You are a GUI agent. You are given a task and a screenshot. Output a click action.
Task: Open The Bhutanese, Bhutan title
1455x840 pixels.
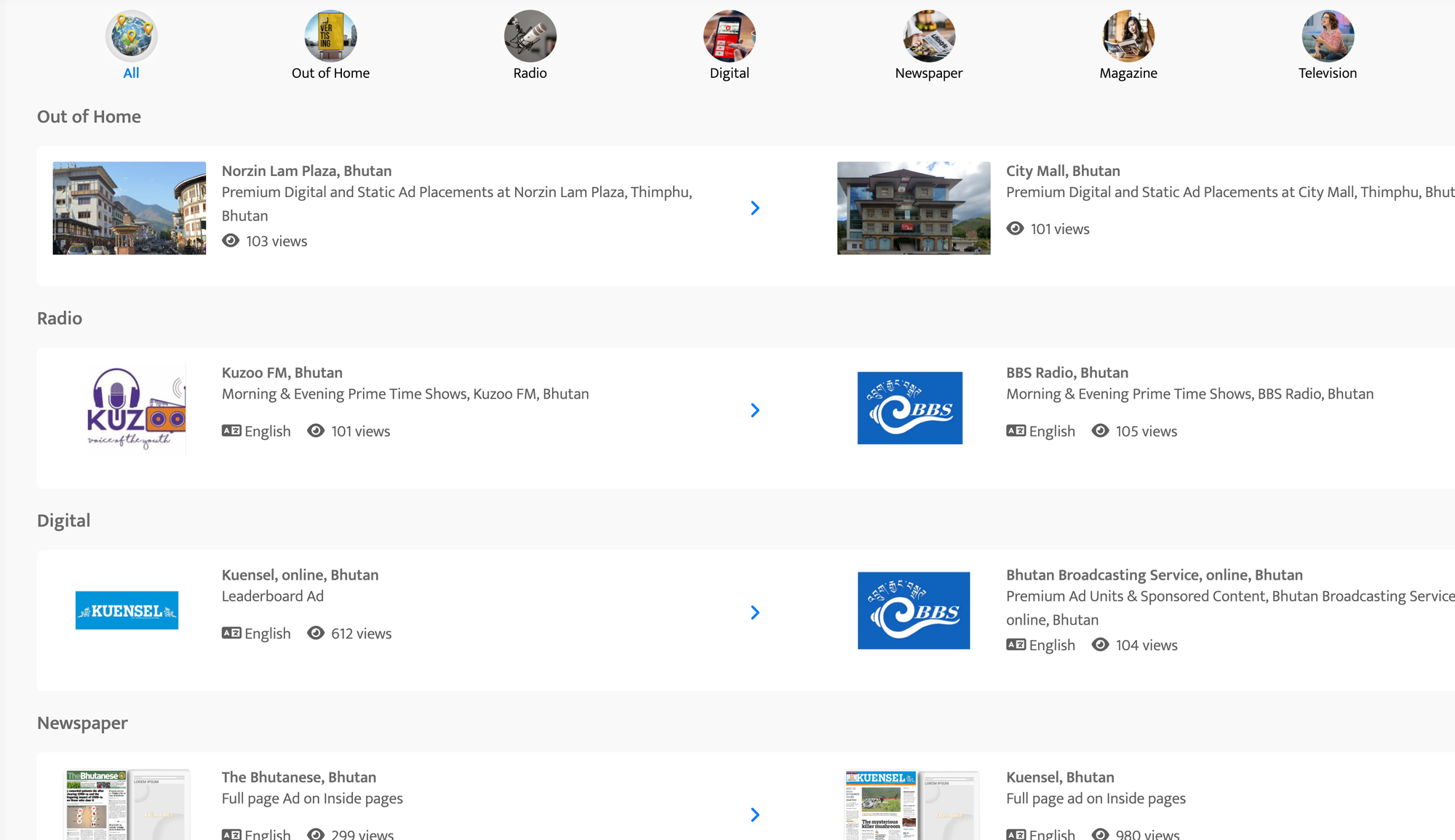coord(299,777)
